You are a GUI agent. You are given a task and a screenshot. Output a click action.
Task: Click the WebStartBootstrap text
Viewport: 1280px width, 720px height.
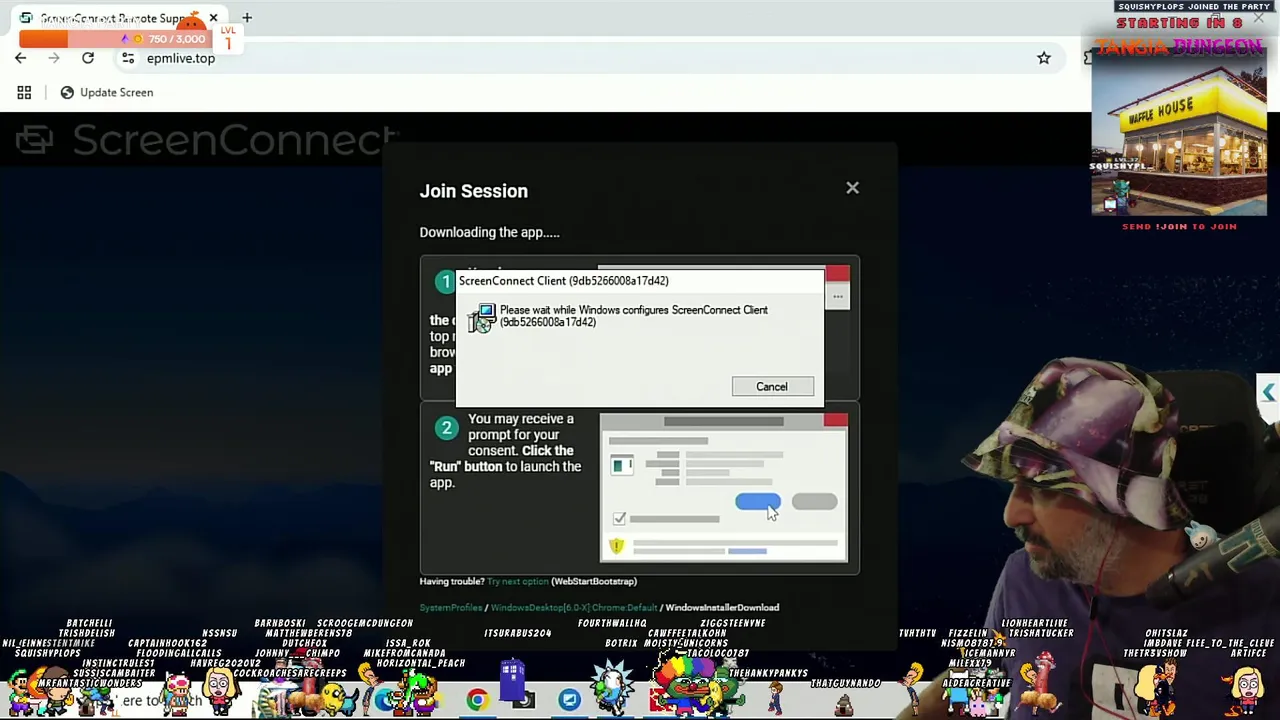594,581
